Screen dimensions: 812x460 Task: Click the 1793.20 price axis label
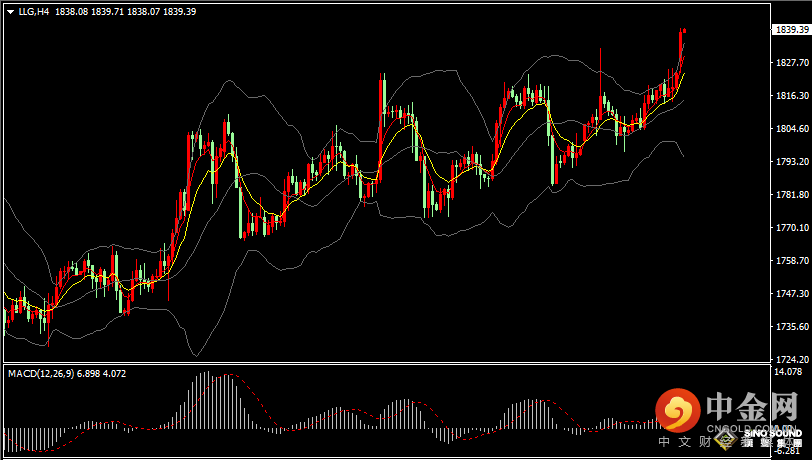[790, 162]
